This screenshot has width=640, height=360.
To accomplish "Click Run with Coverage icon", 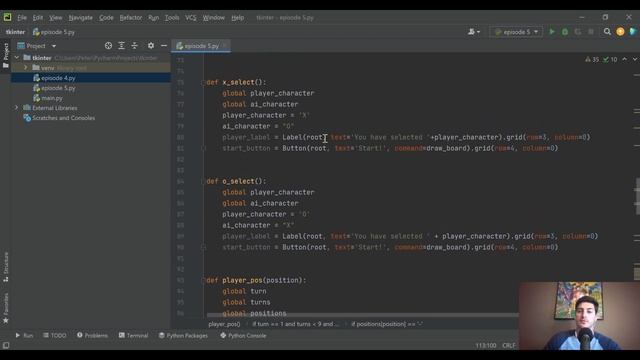I will pos(578,32).
